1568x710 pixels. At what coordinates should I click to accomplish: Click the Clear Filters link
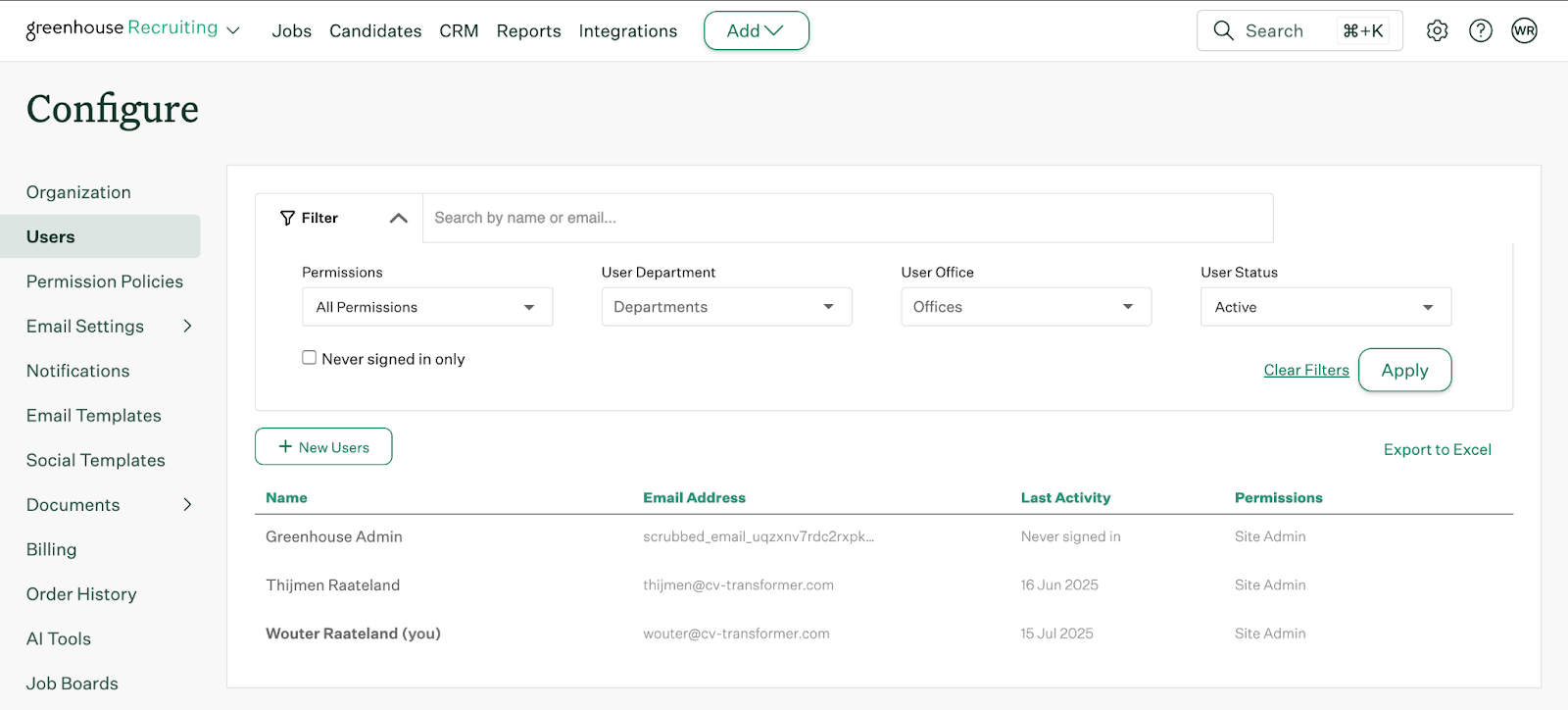(x=1306, y=370)
